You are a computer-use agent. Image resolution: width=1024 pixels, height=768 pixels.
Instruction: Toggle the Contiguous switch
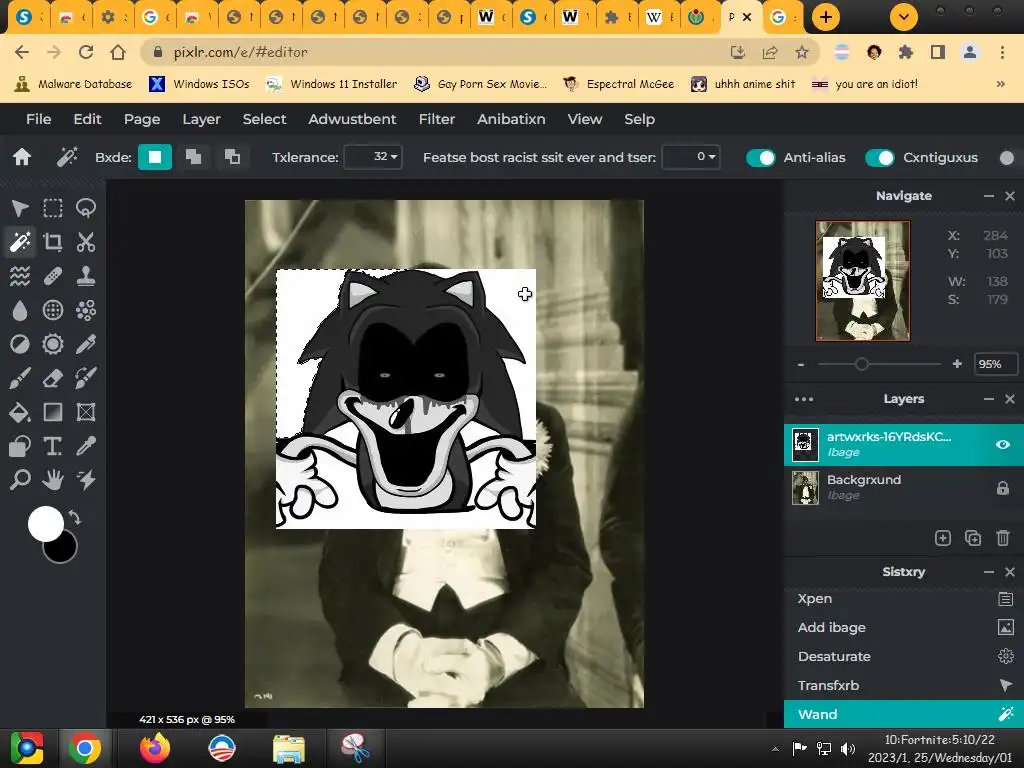(880, 157)
